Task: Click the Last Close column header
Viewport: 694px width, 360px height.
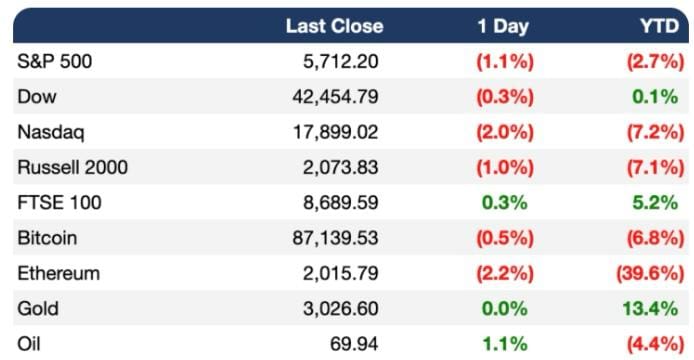Action: tap(334, 26)
